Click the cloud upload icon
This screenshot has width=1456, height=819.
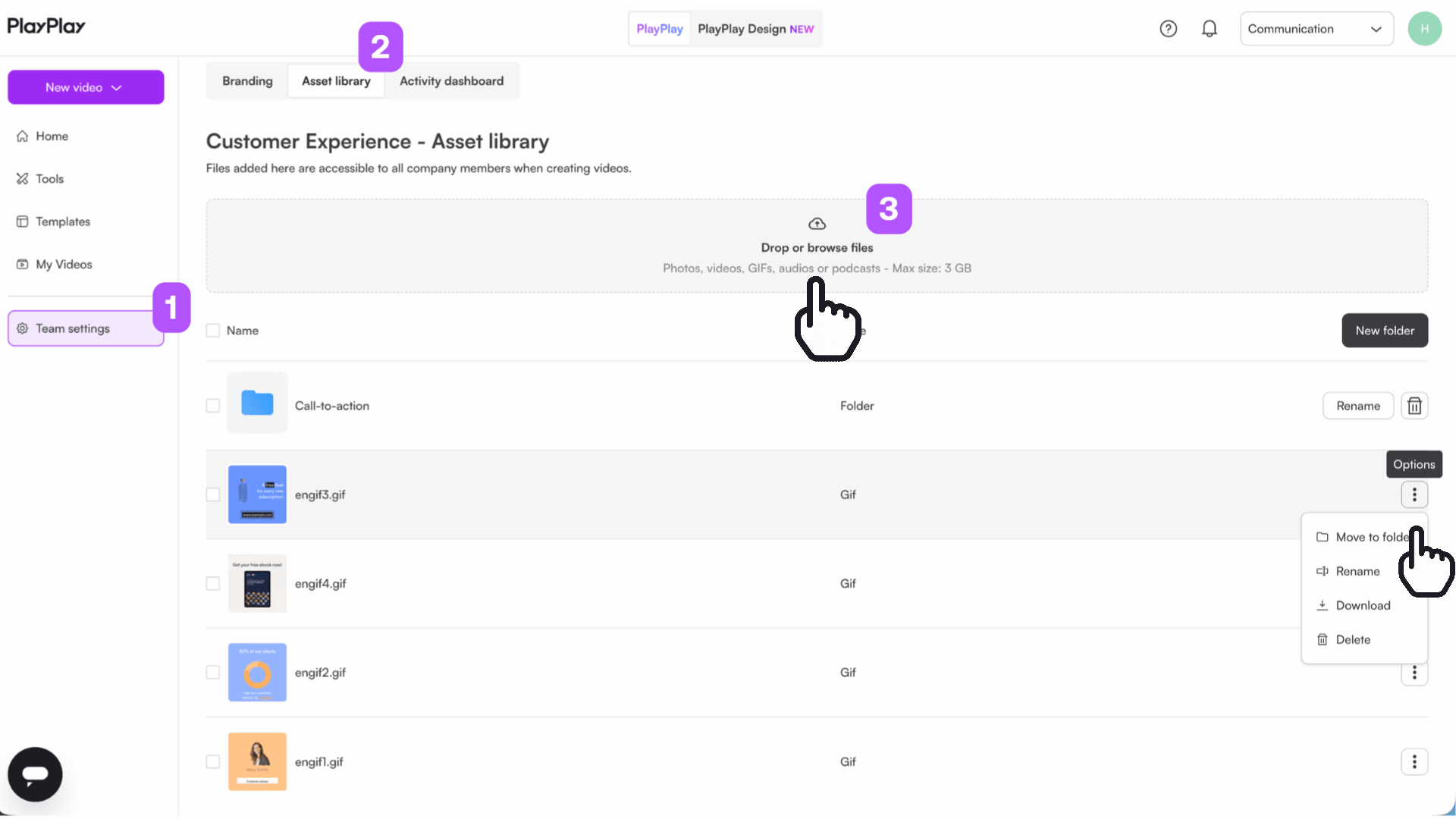pyautogui.click(x=817, y=224)
